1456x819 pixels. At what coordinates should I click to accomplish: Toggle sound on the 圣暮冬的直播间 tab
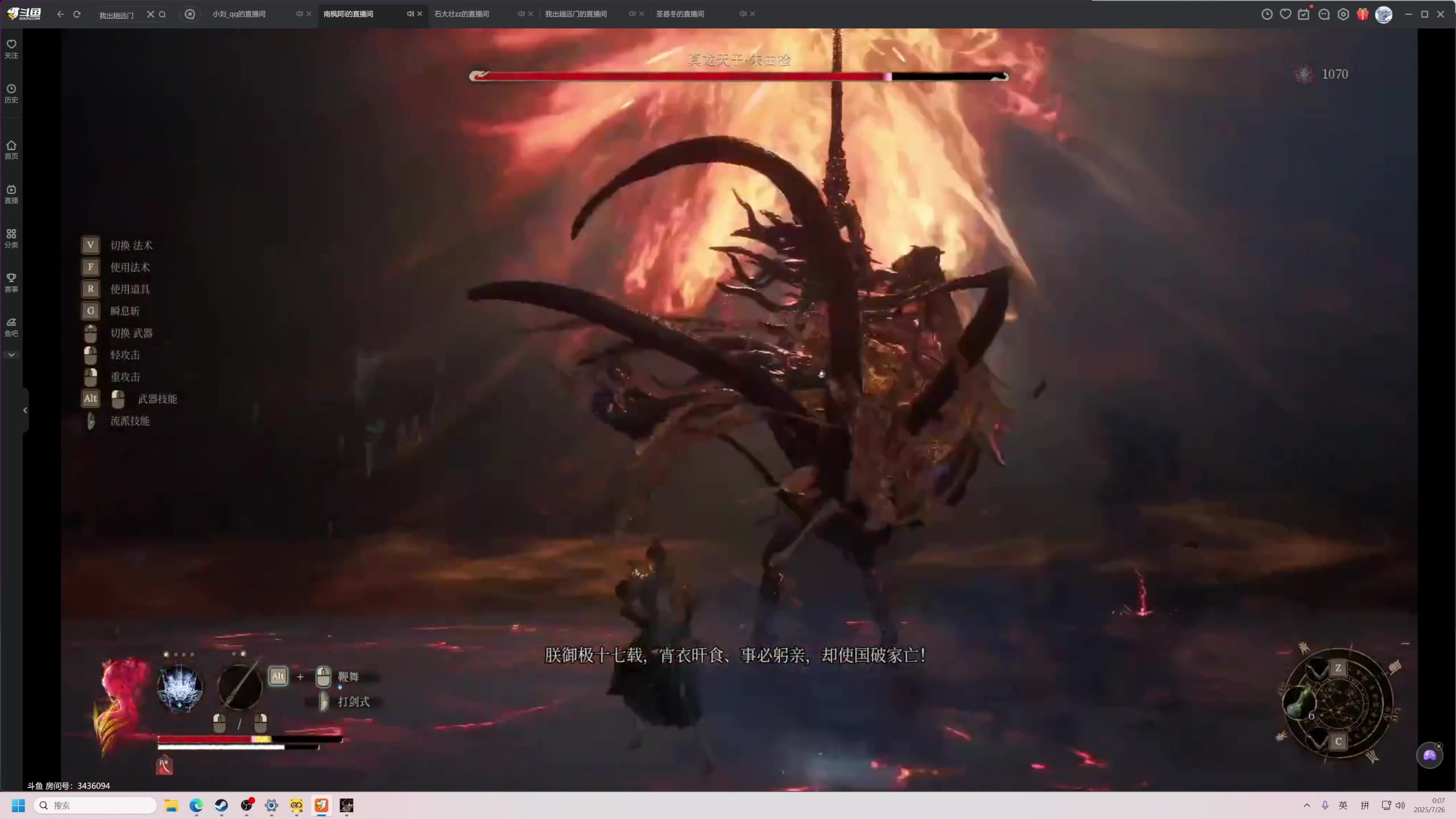[743, 14]
